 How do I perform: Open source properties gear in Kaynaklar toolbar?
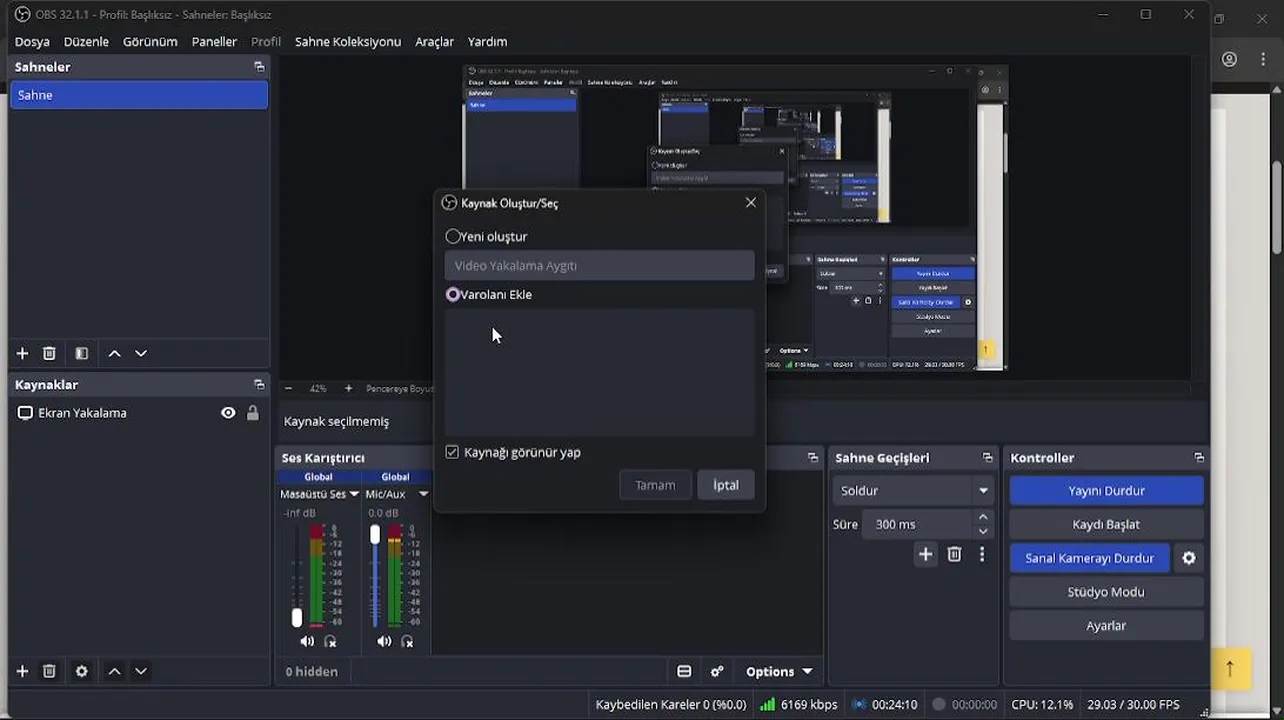click(82, 671)
